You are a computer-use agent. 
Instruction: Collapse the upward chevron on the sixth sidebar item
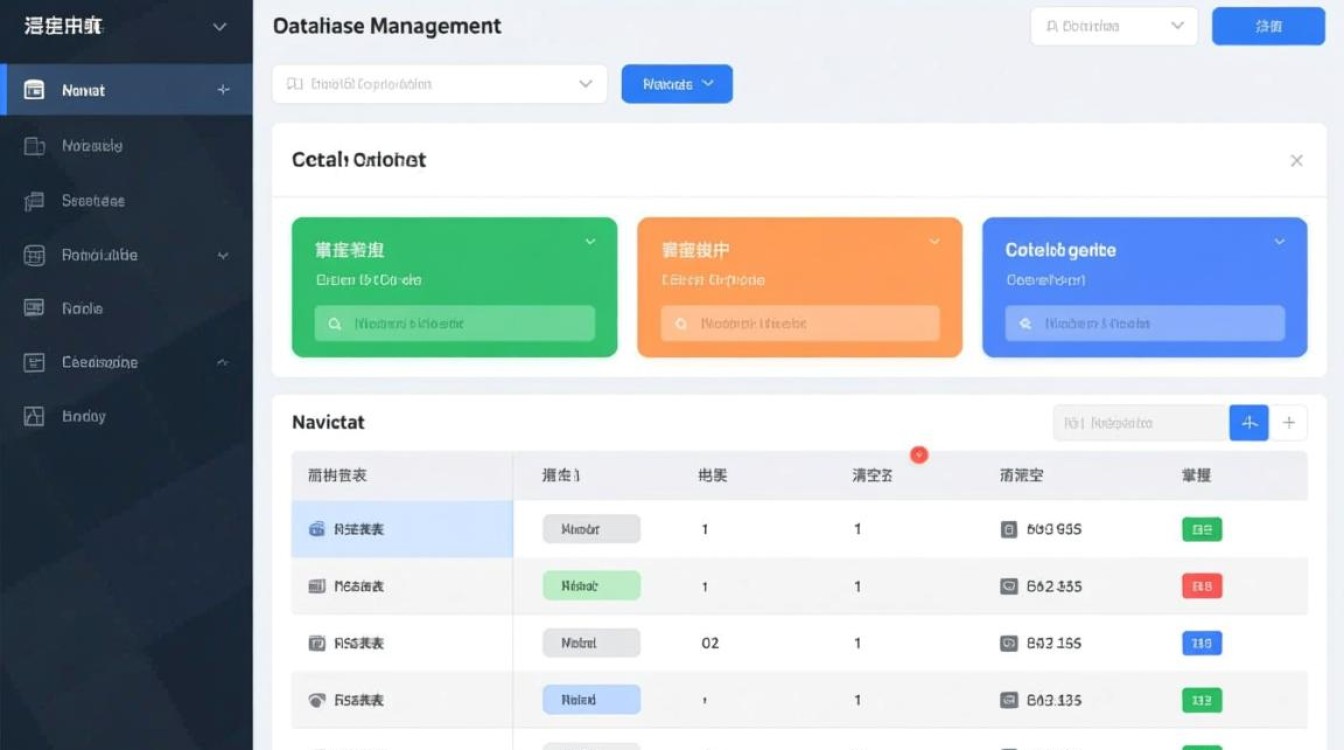pyautogui.click(x=223, y=362)
